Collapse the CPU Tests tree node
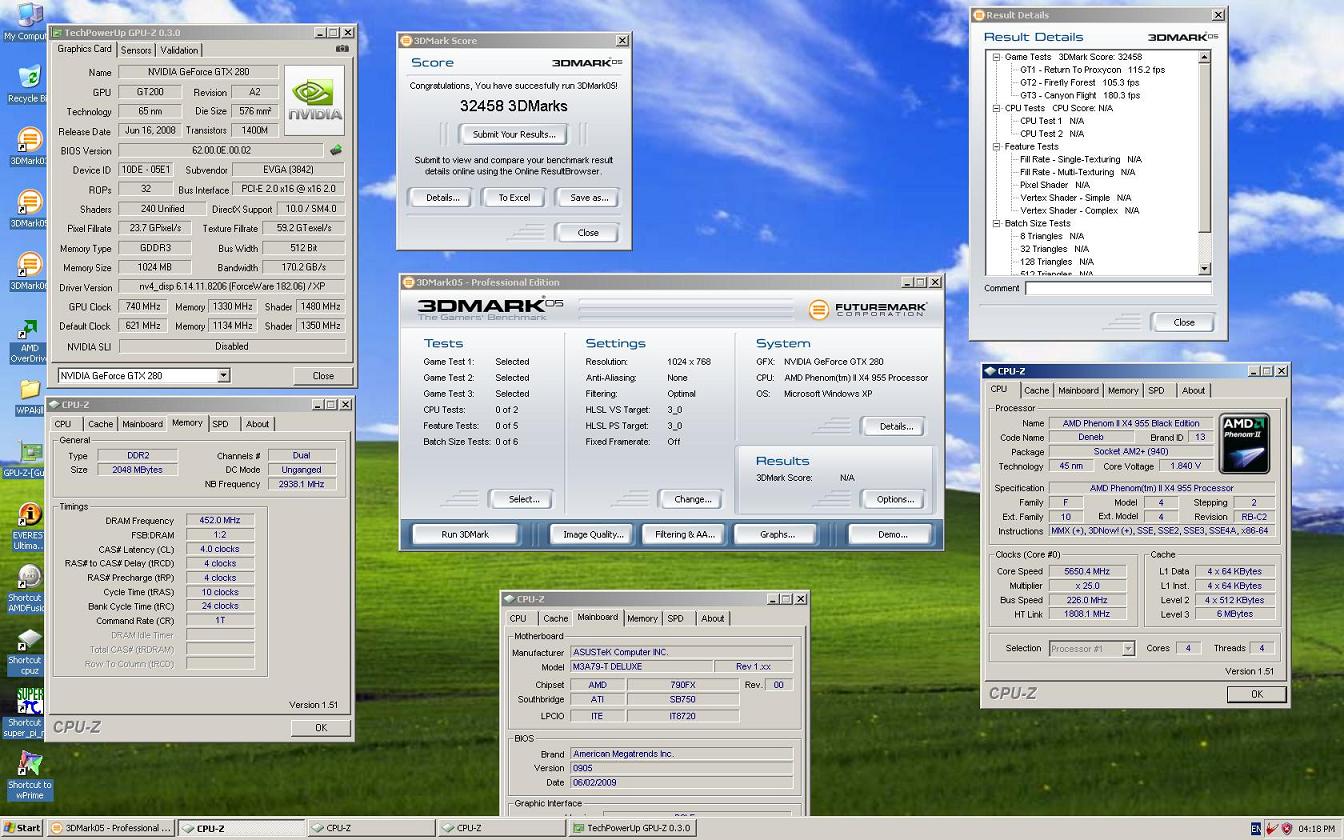The height and width of the screenshot is (840, 1344). [x=996, y=108]
